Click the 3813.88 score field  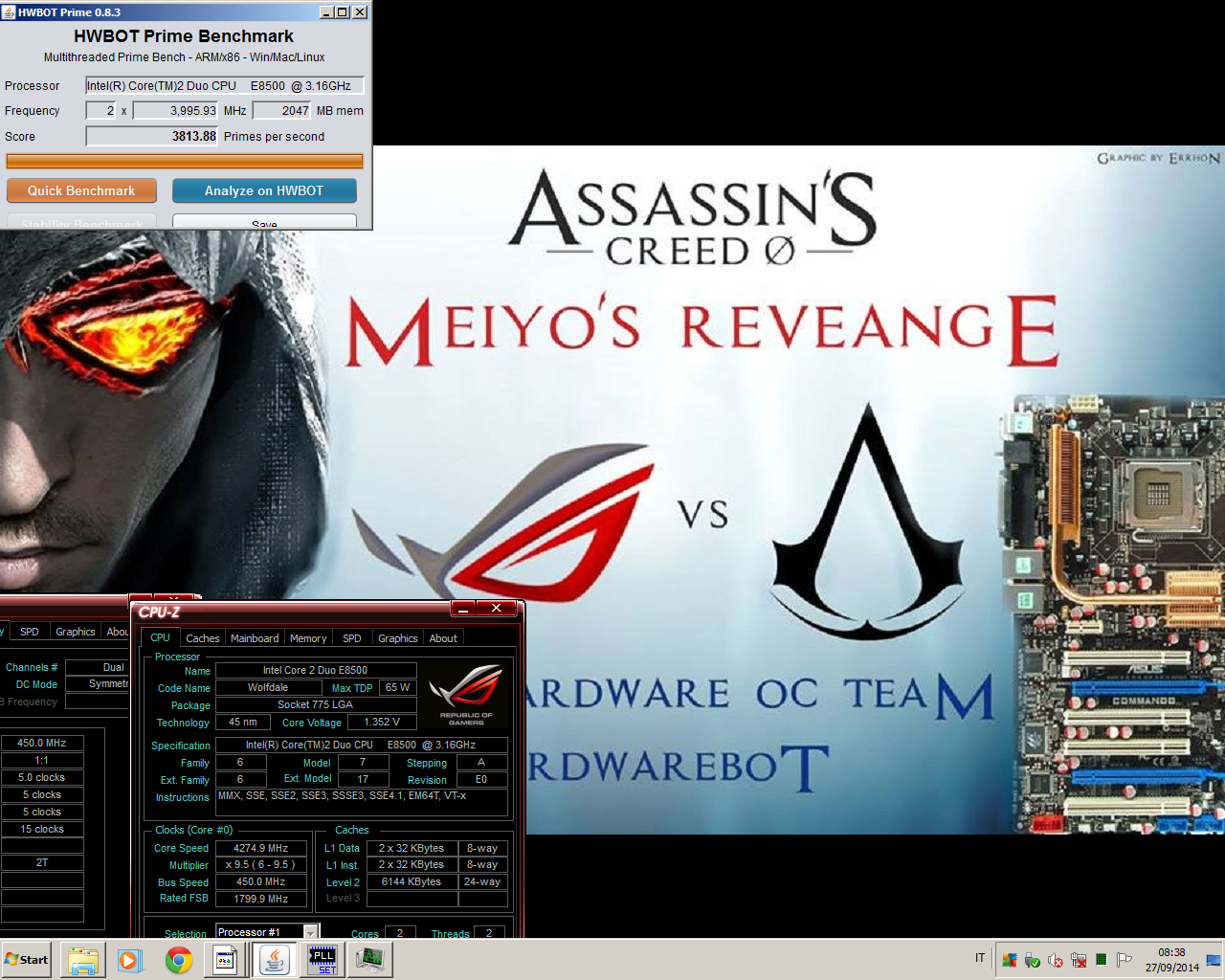click(152, 137)
